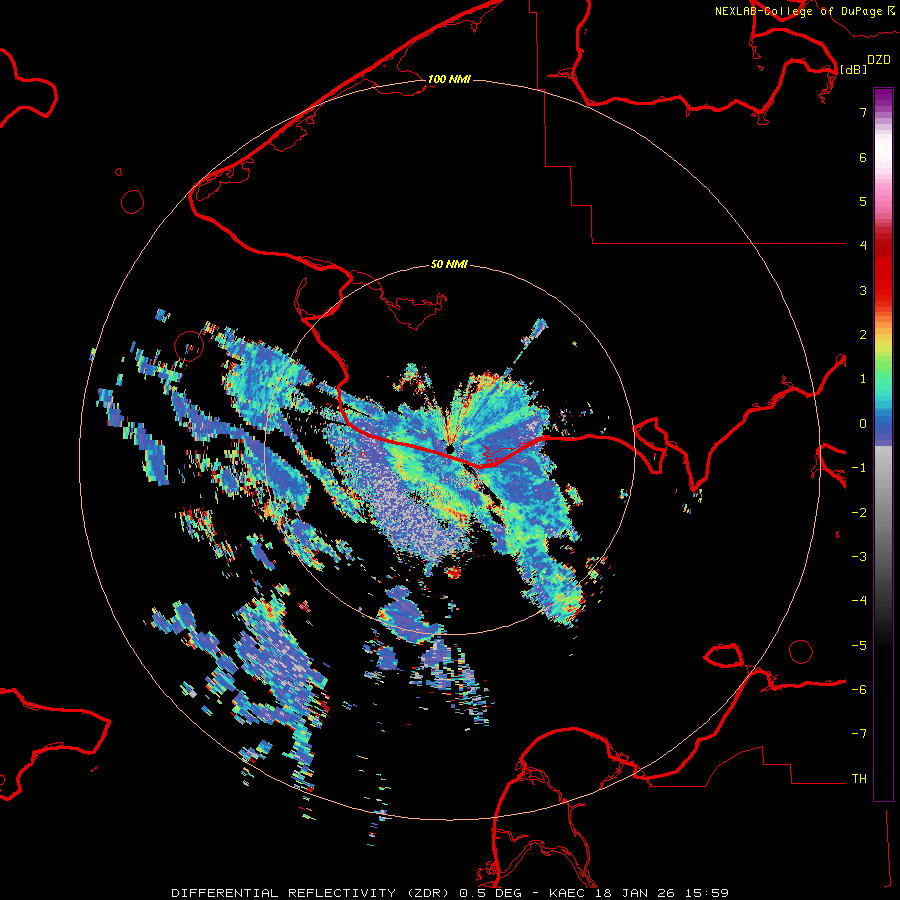Click the -6 value on the color scale

(x=859, y=690)
